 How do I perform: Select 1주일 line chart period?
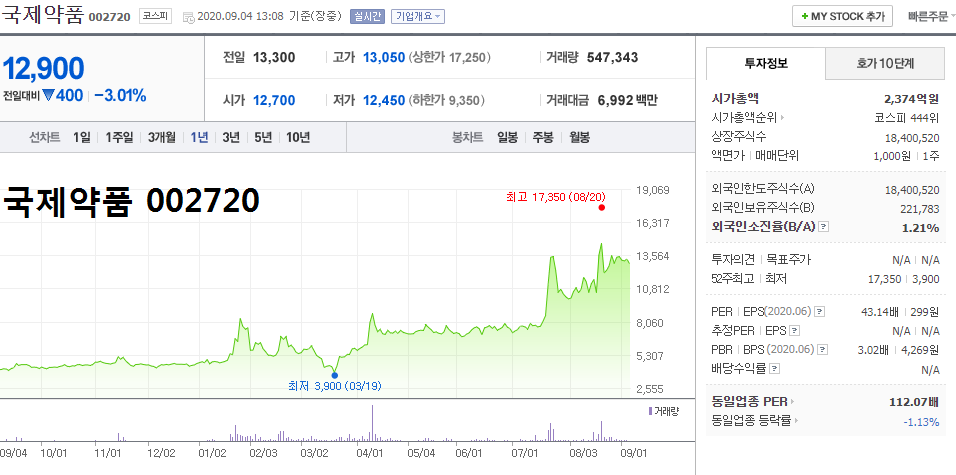tap(119, 137)
